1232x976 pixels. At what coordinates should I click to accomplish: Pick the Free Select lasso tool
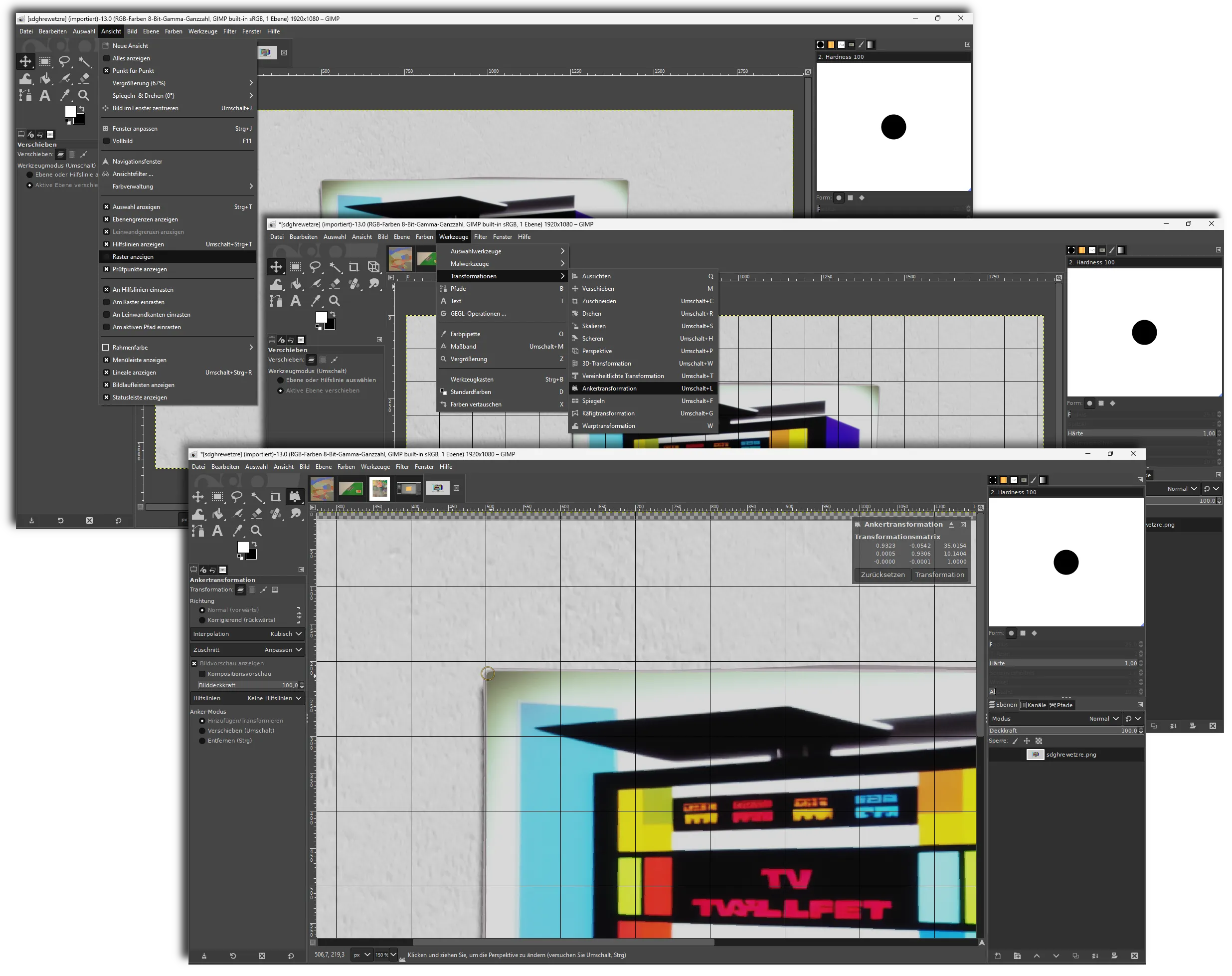tap(236, 497)
